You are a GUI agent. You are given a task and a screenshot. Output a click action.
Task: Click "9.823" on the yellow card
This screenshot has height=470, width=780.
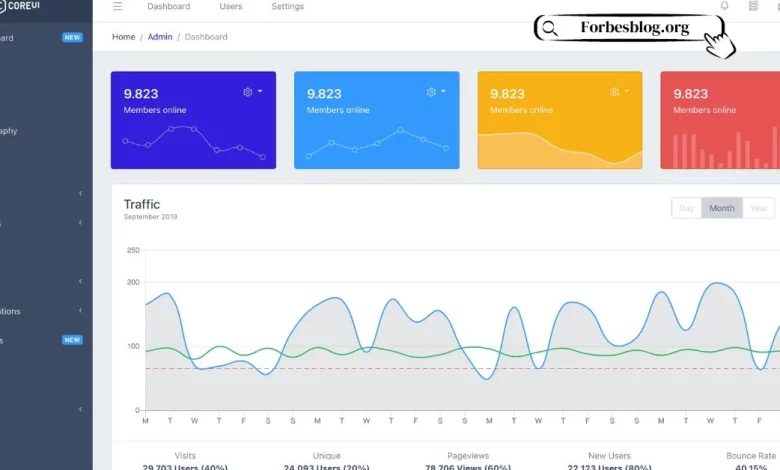pos(507,94)
